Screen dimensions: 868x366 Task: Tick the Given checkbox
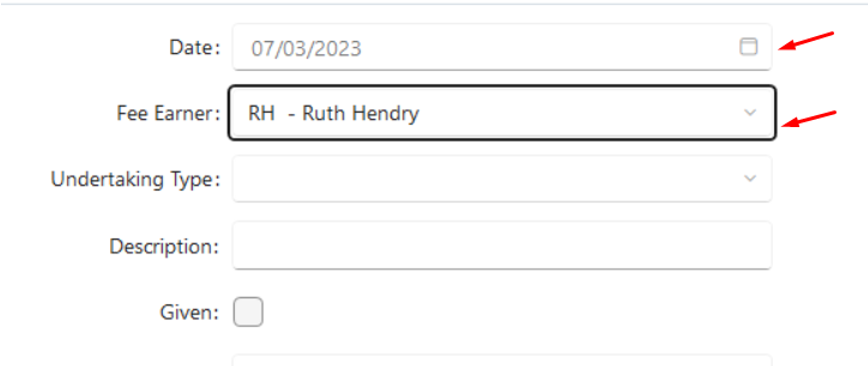(248, 312)
